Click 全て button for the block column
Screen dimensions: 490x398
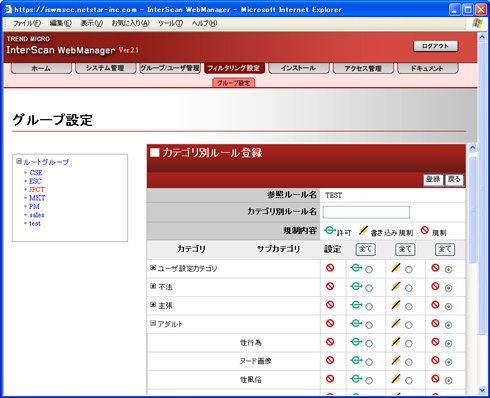point(445,249)
